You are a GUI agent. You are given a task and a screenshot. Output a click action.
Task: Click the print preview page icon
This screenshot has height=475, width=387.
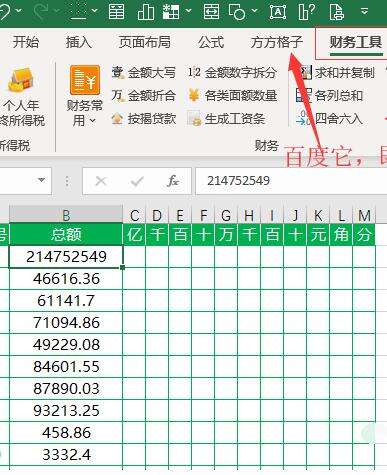(336, 12)
